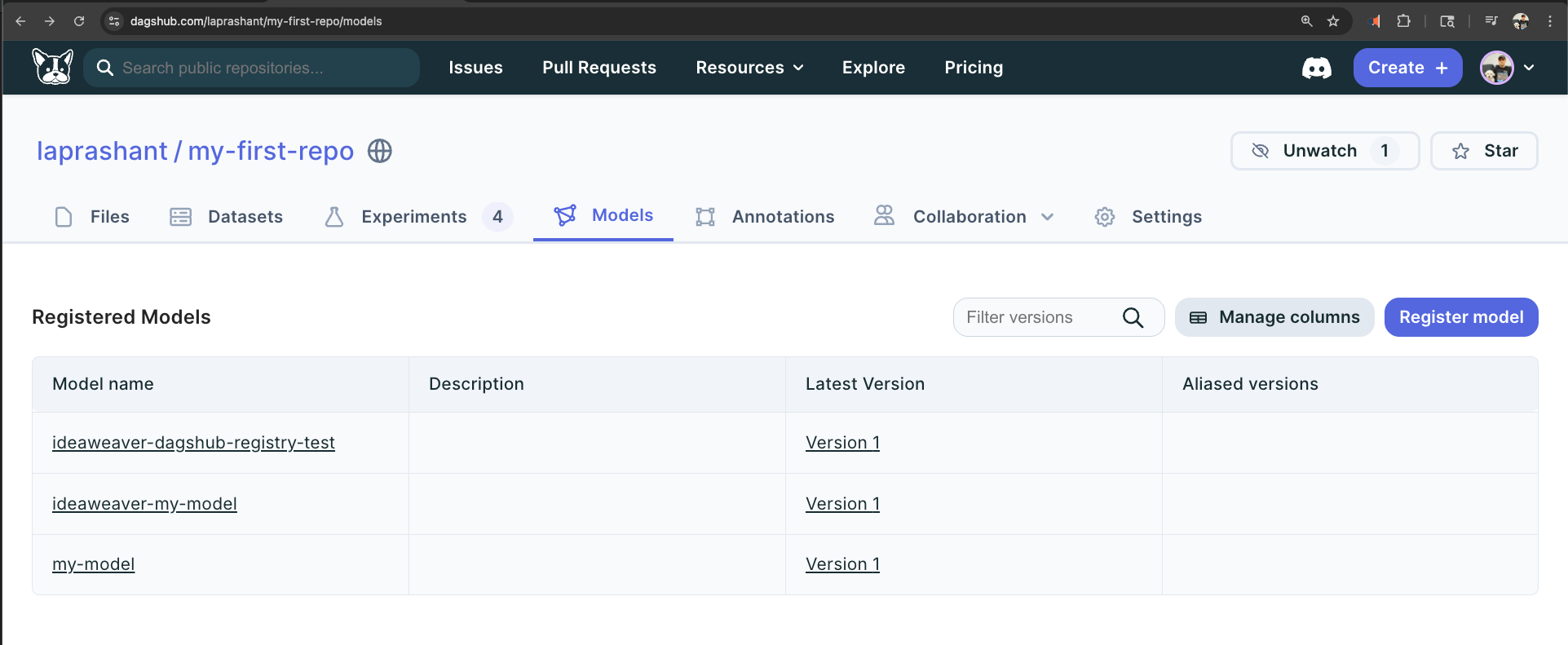Open the ideaweaver-my-model link
The width and height of the screenshot is (1568, 645).
coord(144,504)
